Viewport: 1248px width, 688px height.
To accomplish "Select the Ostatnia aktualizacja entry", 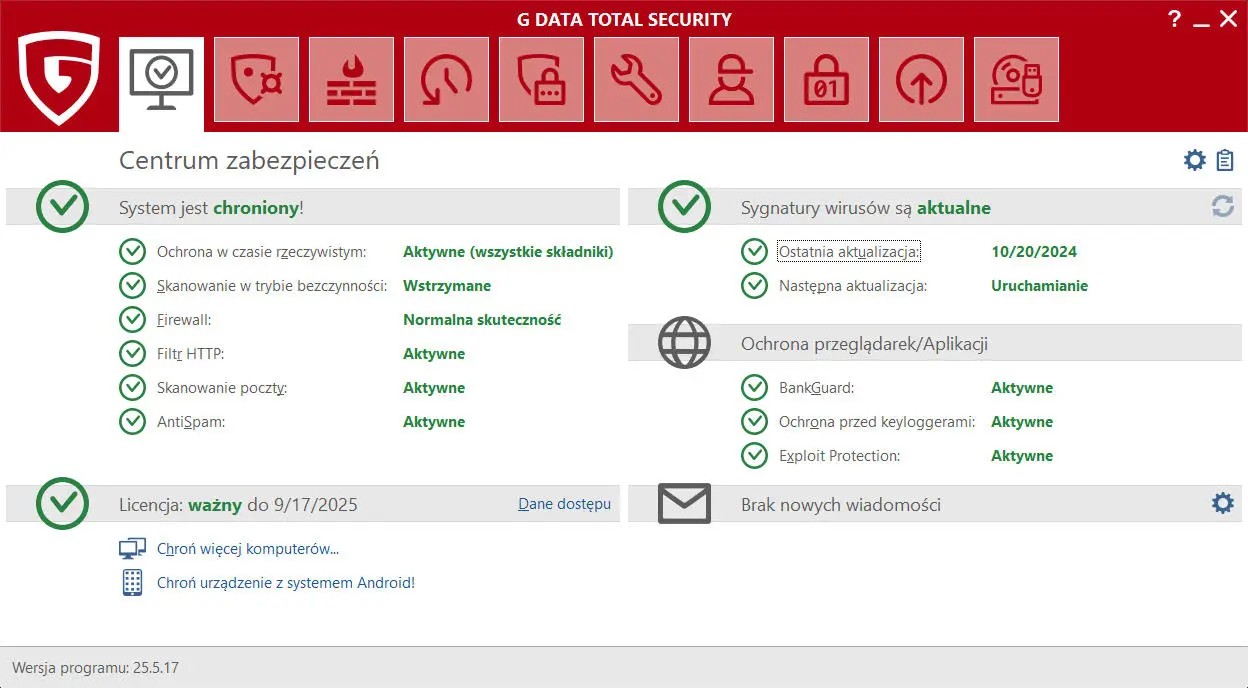I will (849, 252).
